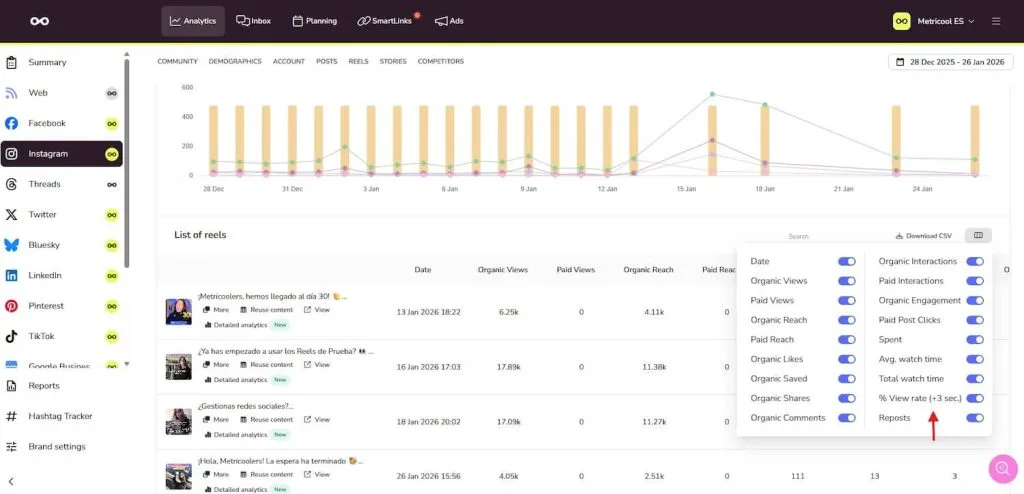Viewport: 1024px width, 494px height.
Task: Select Pinterest in the sidebar
Action: [48, 306]
